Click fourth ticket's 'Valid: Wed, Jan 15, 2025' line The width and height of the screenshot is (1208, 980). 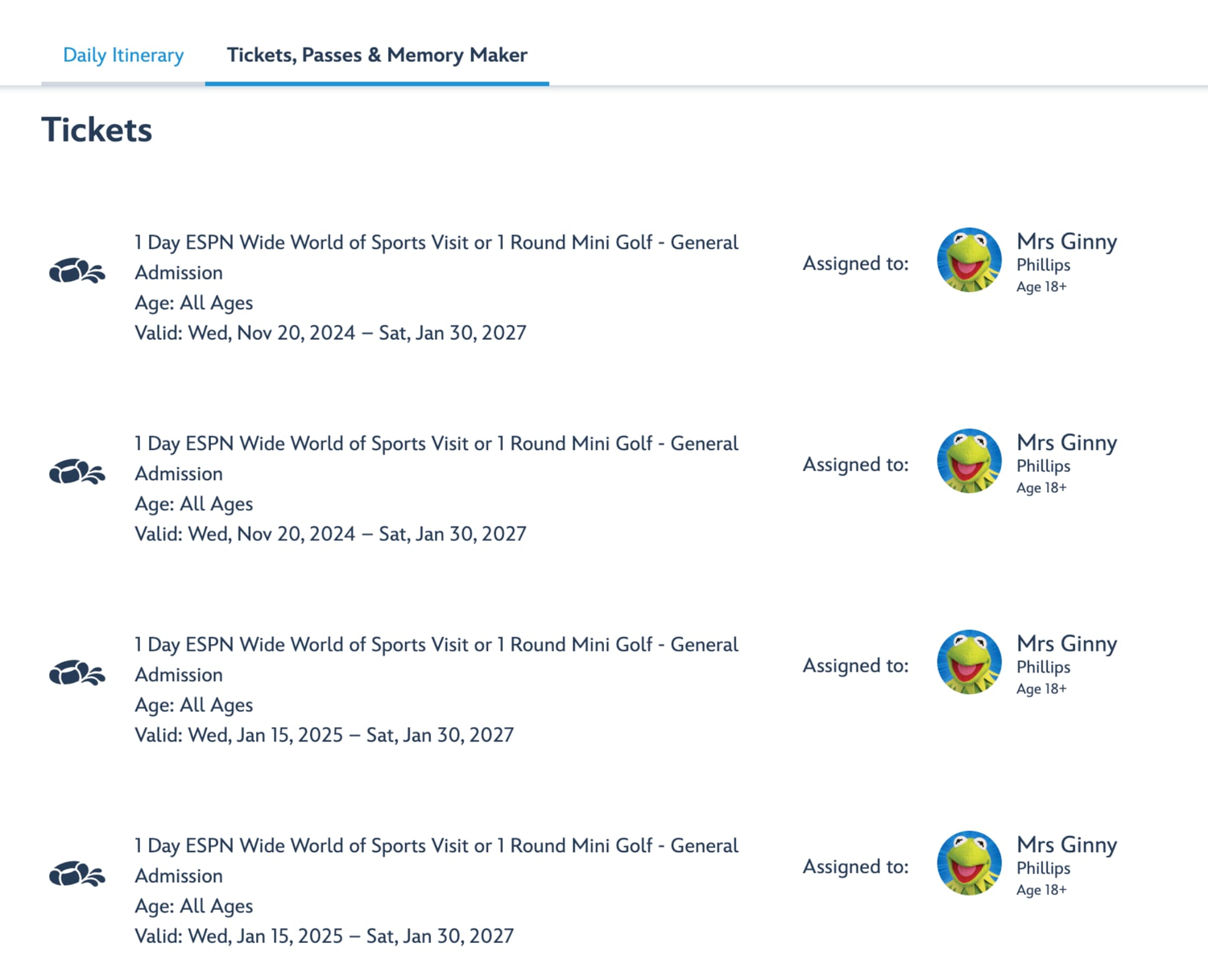[x=324, y=936]
